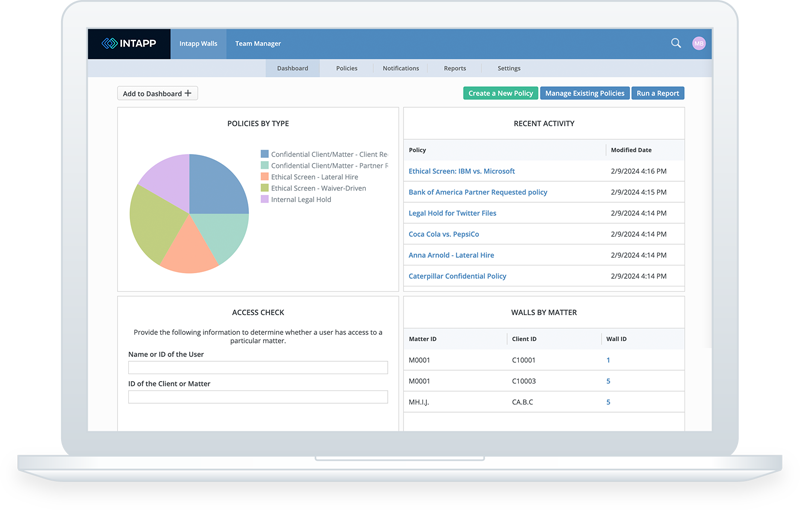Screen dimensions: 800x510
Task: Open the Reports menu item
Action: pyautogui.click(x=455, y=68)
